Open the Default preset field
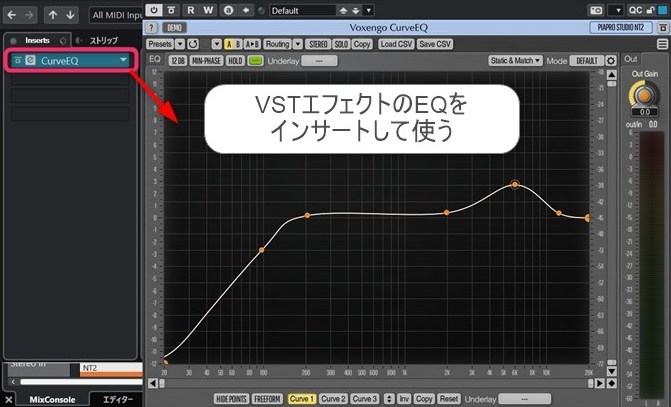The image size is (671, 407). 303,10
